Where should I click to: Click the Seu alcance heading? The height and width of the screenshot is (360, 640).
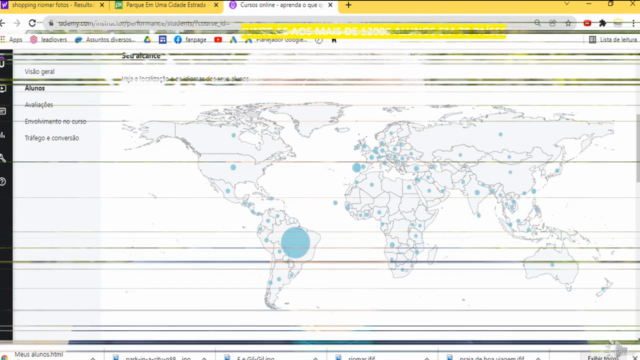point(141,56)
